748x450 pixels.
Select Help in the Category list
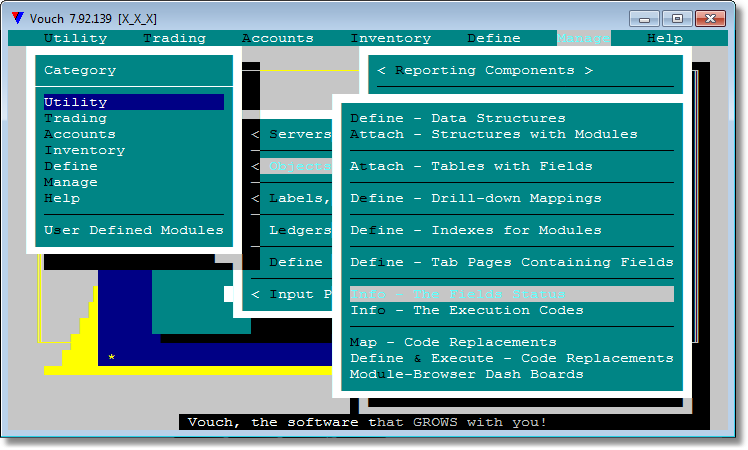pos(62,198)
